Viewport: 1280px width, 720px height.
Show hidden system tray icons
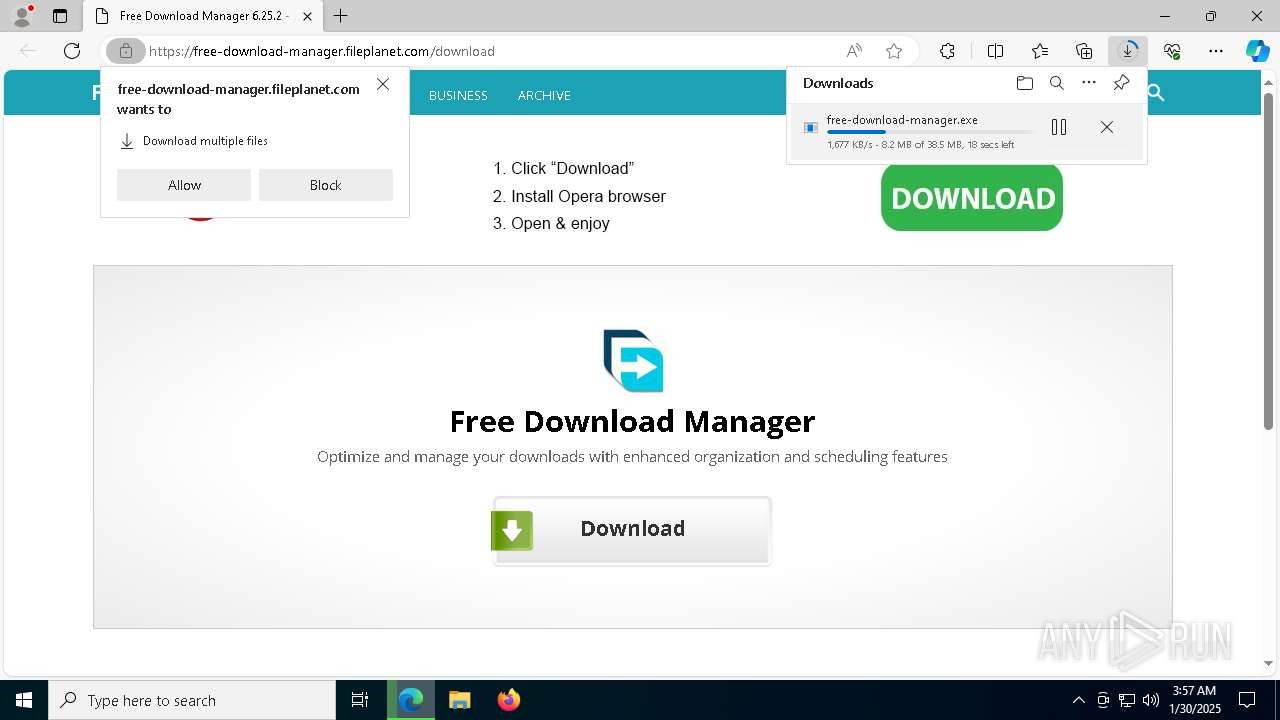pos(1078,700)
